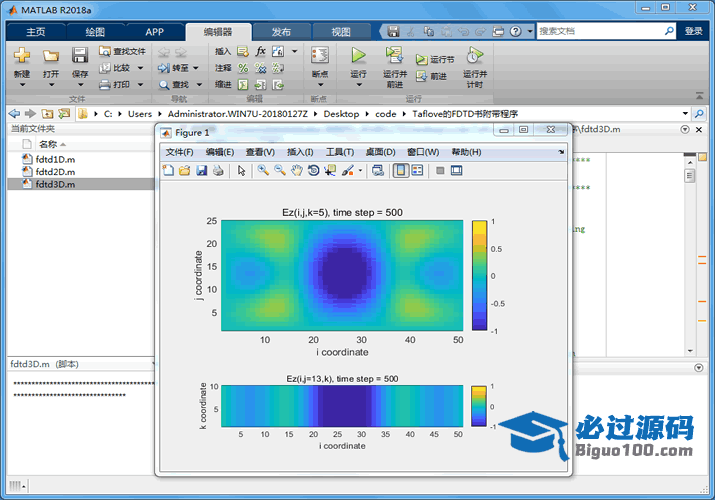Click the Open (打开) folder icon
Image resolution: width=715 pixels, height=500 pixels.
tap(51, 56)
